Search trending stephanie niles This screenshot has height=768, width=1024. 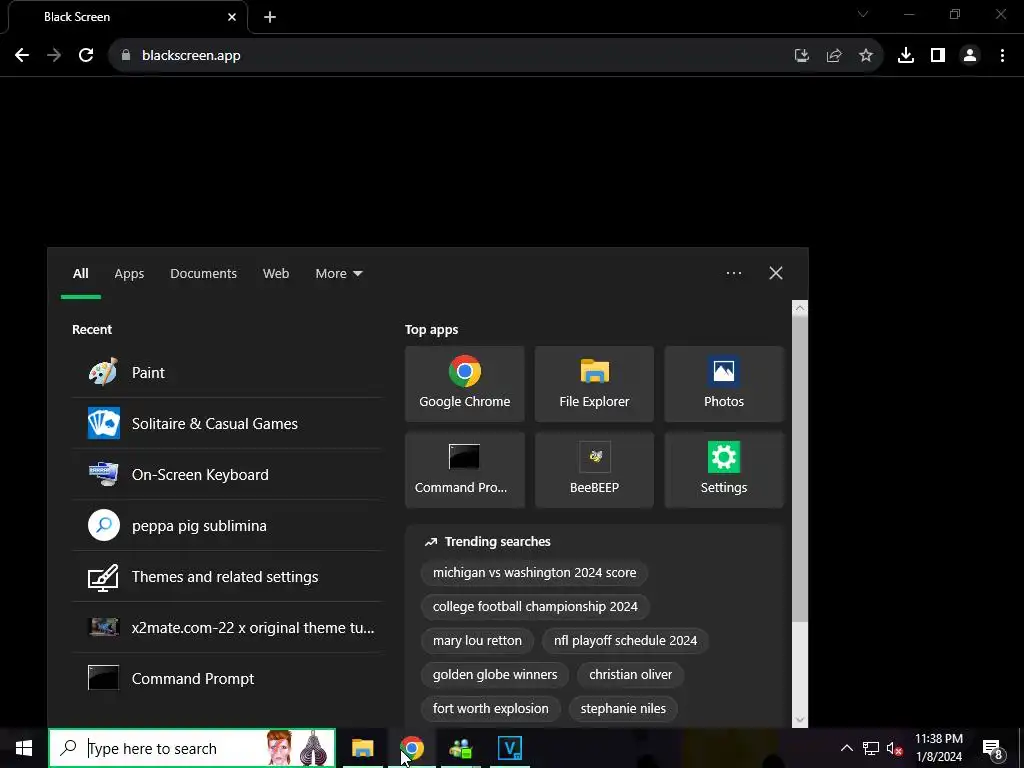[623, 709]
